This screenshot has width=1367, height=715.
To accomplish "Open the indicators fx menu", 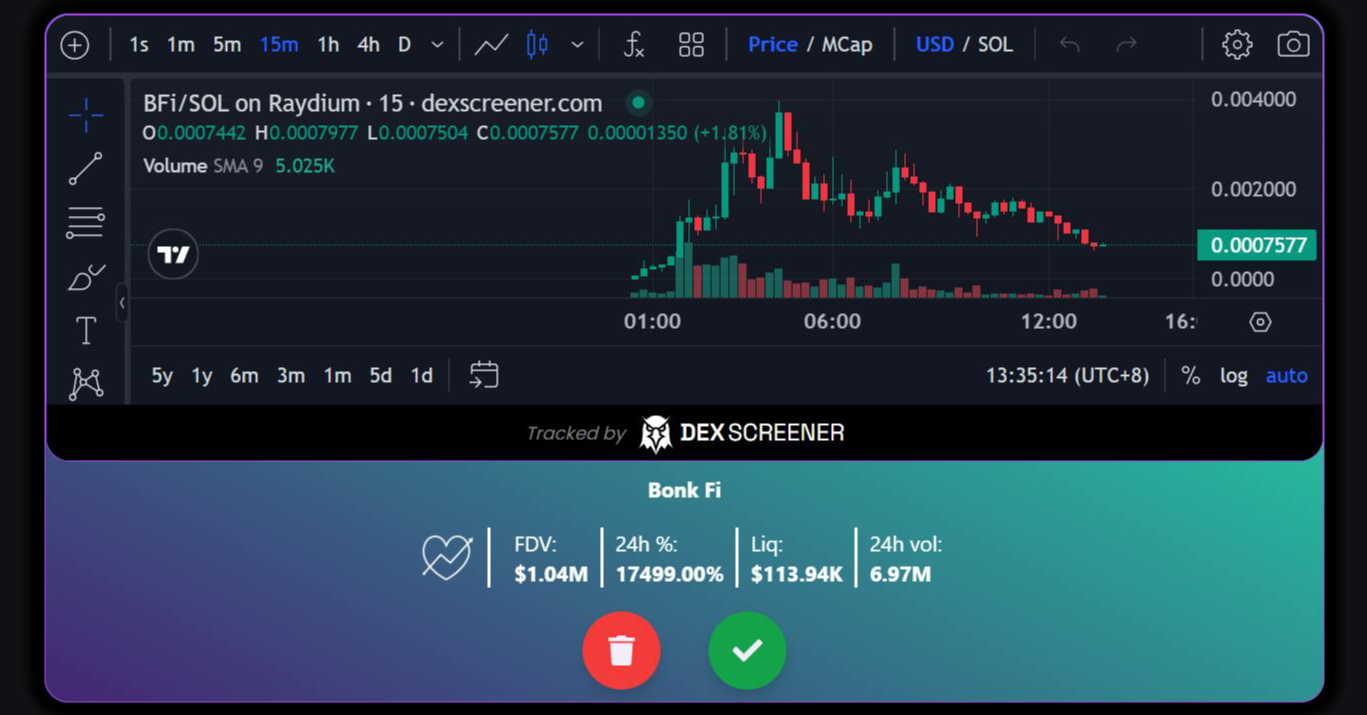I will (x=634, y=45).
